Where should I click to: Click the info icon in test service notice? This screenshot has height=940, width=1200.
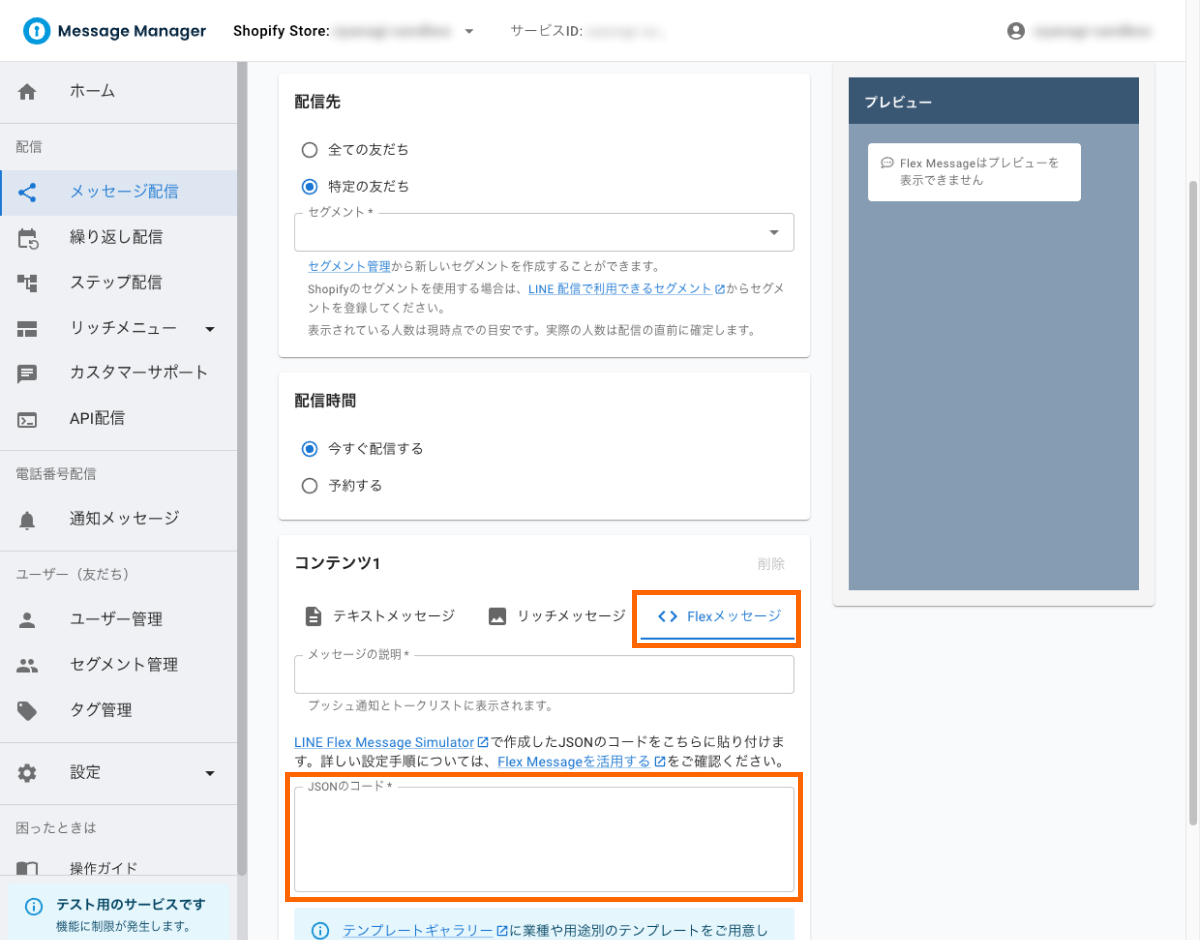click(x=34, y=907)
